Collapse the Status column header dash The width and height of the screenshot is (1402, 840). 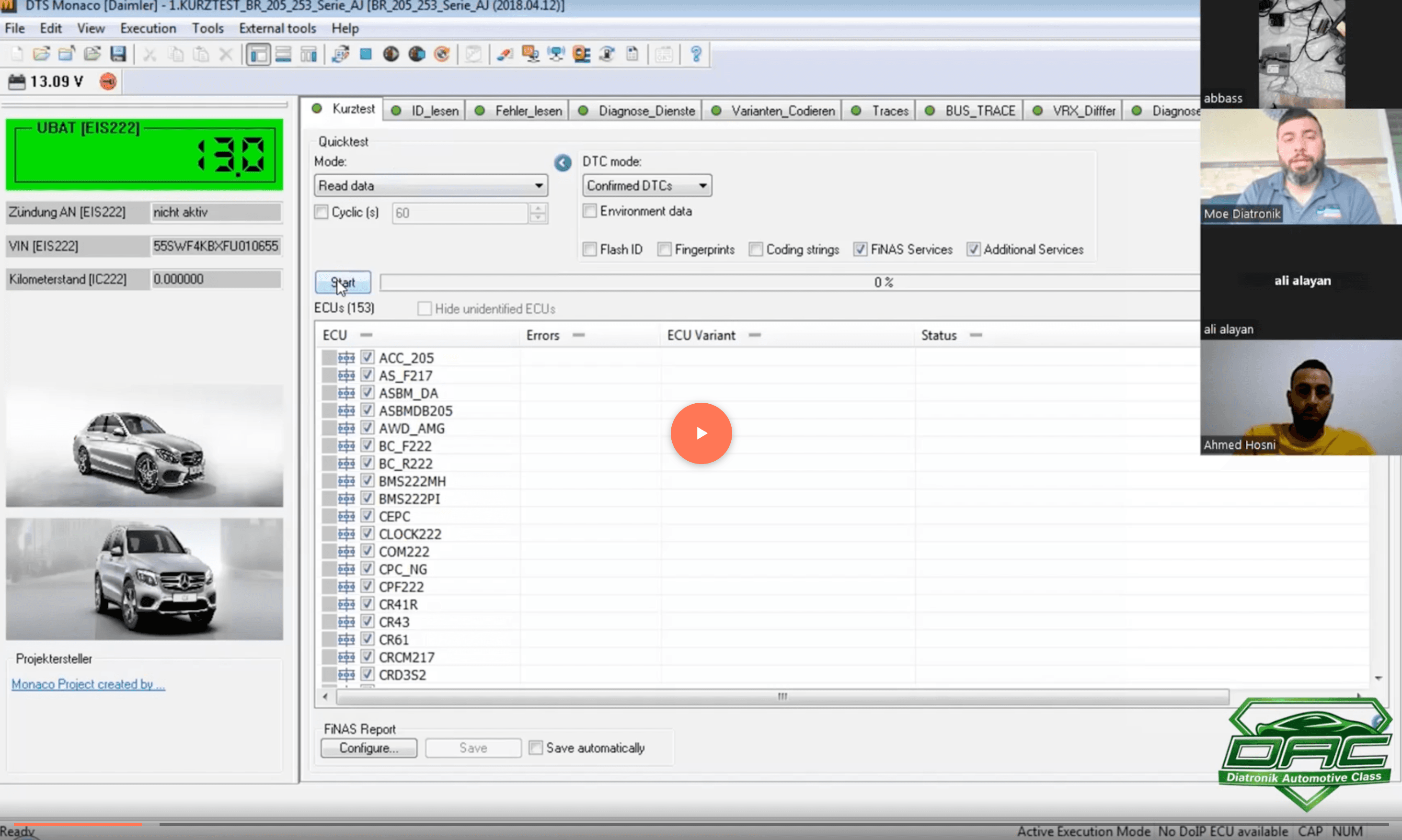tap(975, 335)
